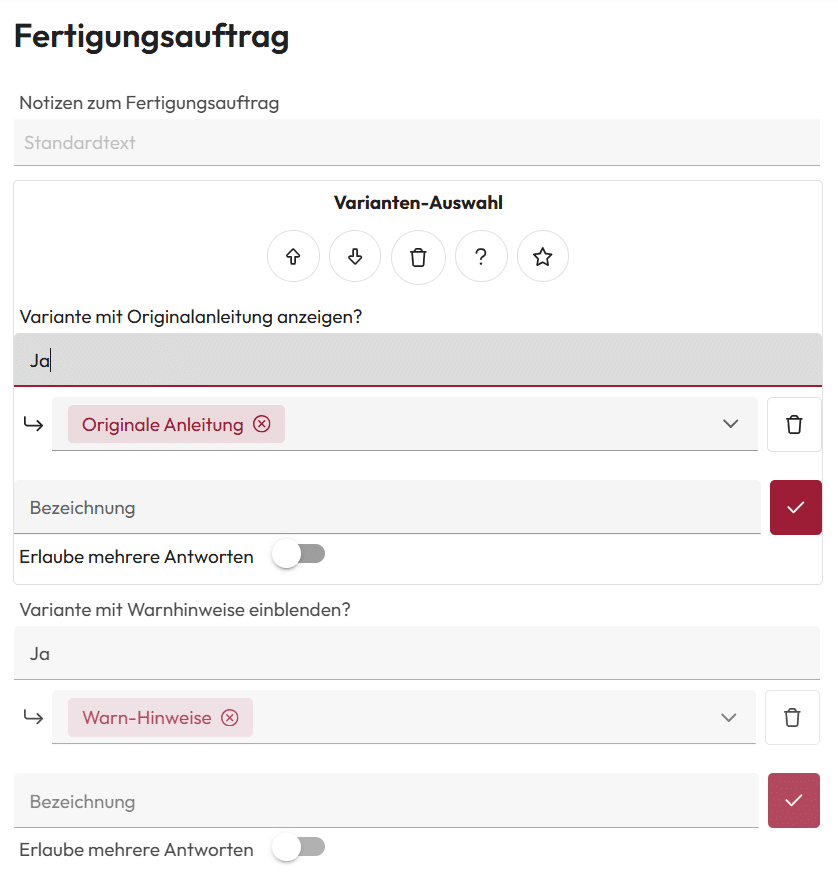Delete the Warn-Hinweise row
Viewport: 838px width, 874px height.
pos(794,717)
